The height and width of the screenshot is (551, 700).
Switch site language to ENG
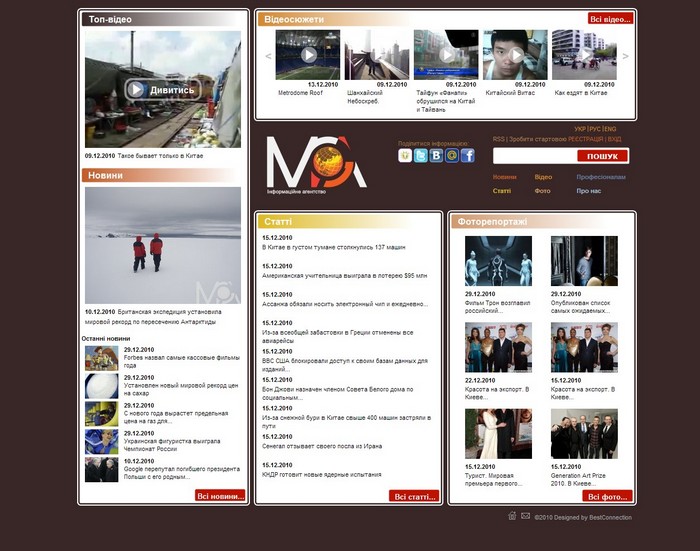[x=610, y=129]
